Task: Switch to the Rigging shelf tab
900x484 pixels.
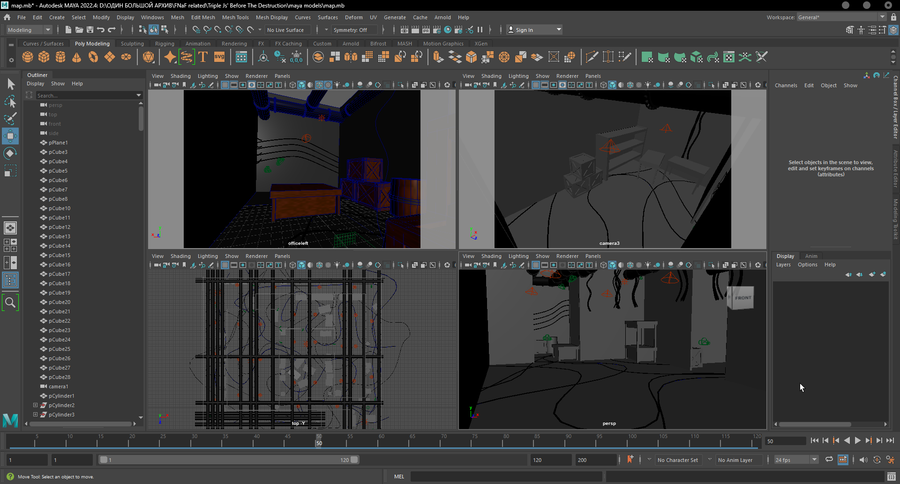Action: (x=164, y=44)
